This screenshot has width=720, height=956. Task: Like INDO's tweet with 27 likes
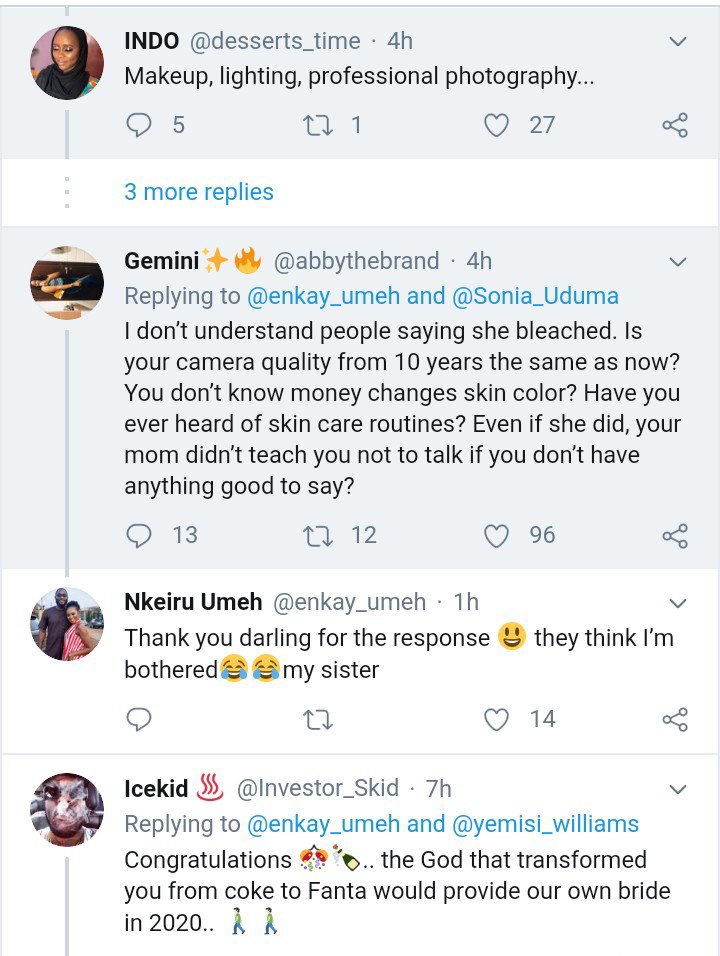tap(497, 125)
